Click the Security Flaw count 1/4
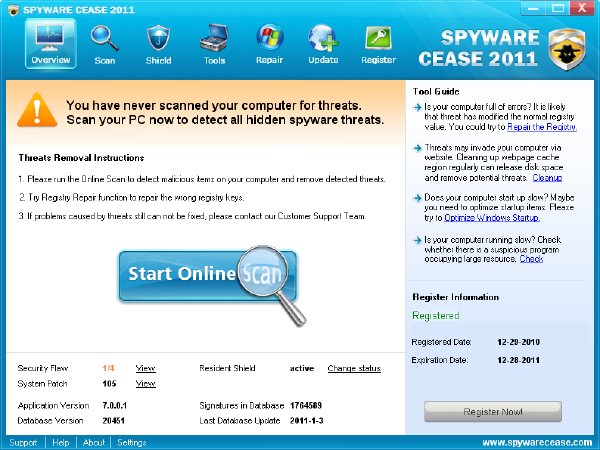Image resolution: width=600 pixels, height=450 pixels. click(108, 368)
